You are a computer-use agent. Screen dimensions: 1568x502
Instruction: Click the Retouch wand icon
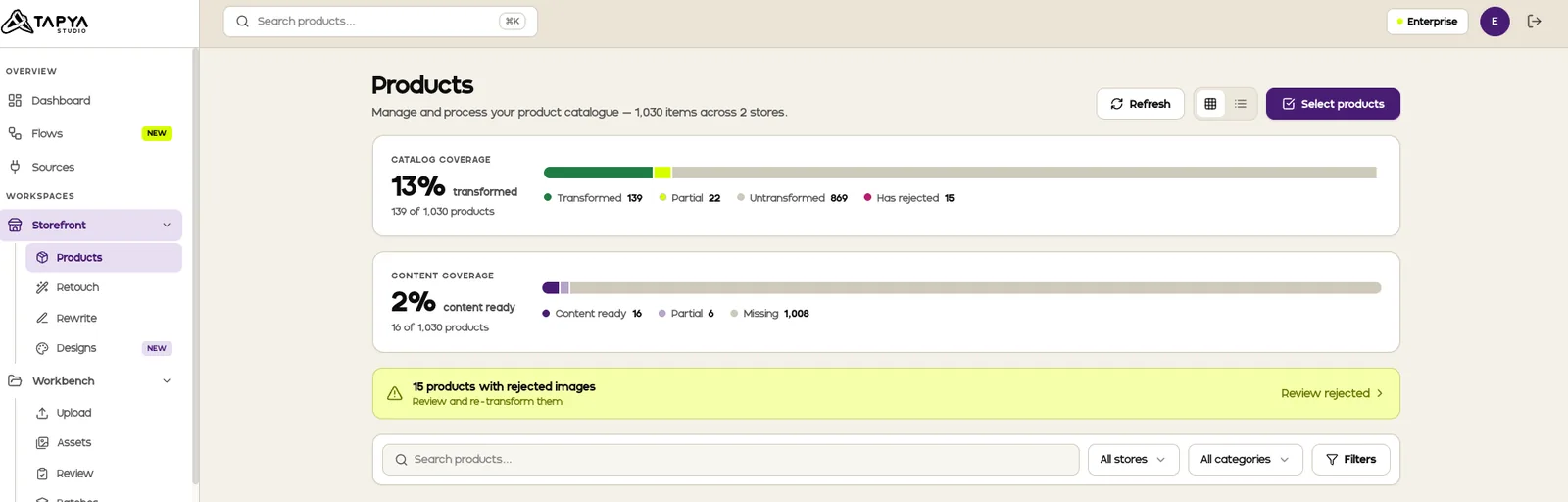(42, 287)
